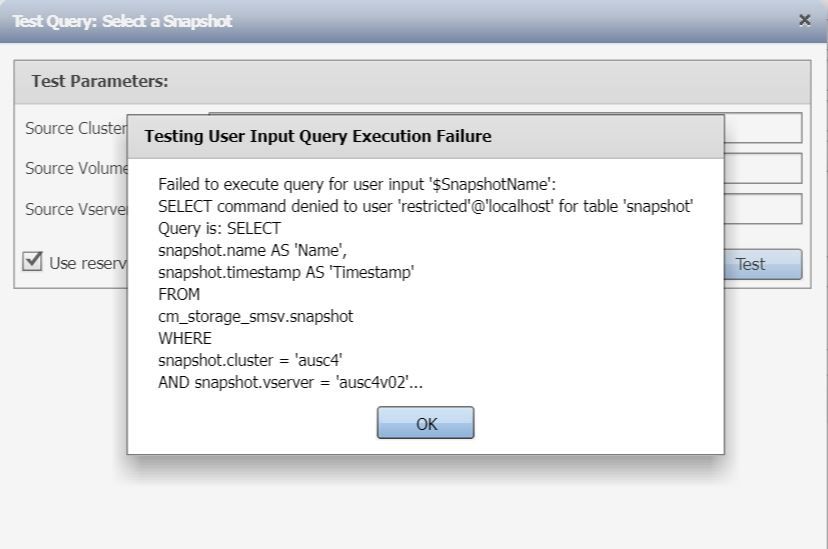
Task: Click the 'SELECT command denied' error line
Action: [x=427, y=206]
